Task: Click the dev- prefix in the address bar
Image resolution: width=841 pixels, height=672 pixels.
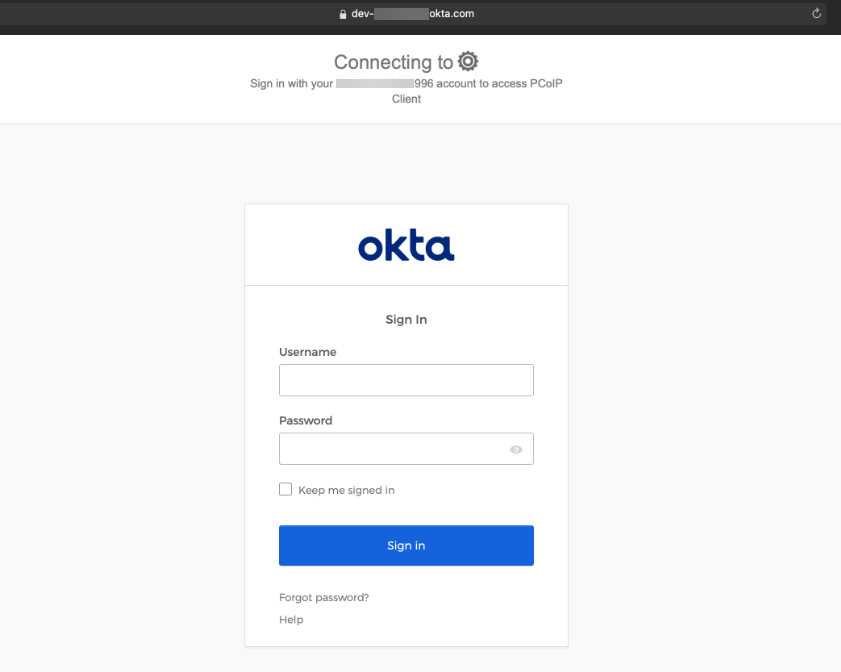Action: [363, 13]
